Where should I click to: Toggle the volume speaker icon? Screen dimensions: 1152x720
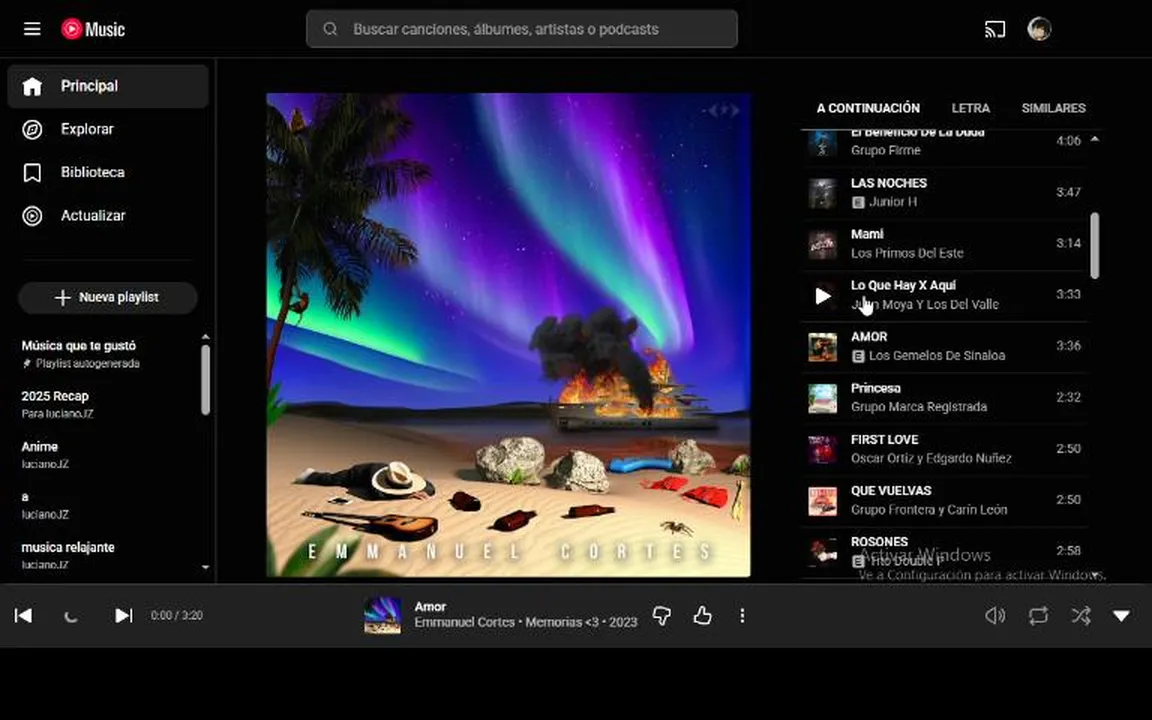tap(995, 616)
